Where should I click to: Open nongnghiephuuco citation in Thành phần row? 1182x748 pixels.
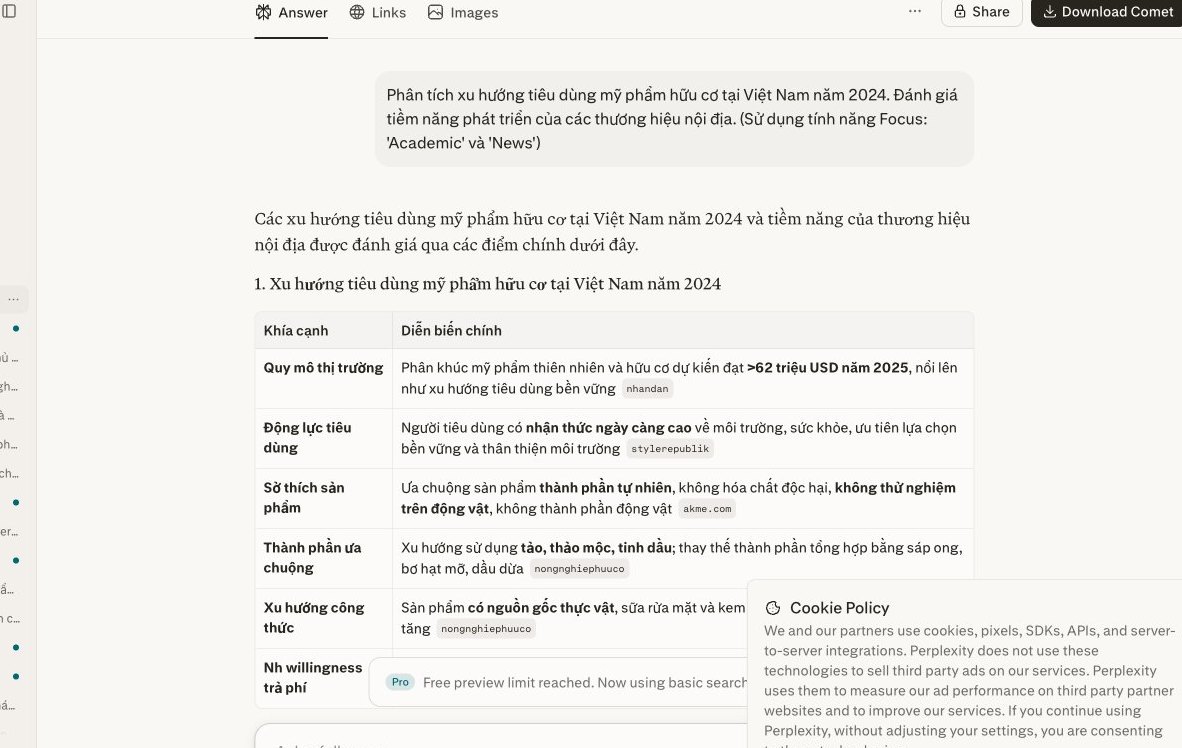click(579, 569)
